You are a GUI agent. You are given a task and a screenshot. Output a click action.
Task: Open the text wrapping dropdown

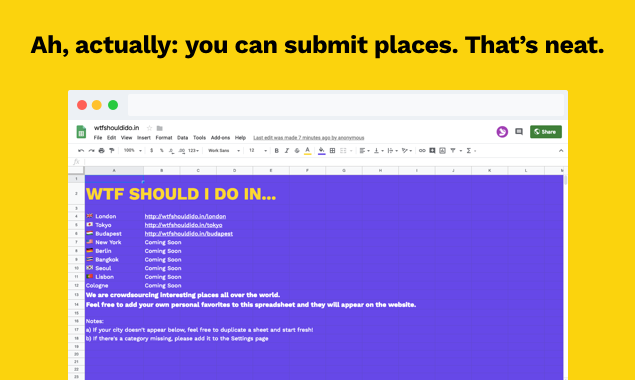(392, 151)
